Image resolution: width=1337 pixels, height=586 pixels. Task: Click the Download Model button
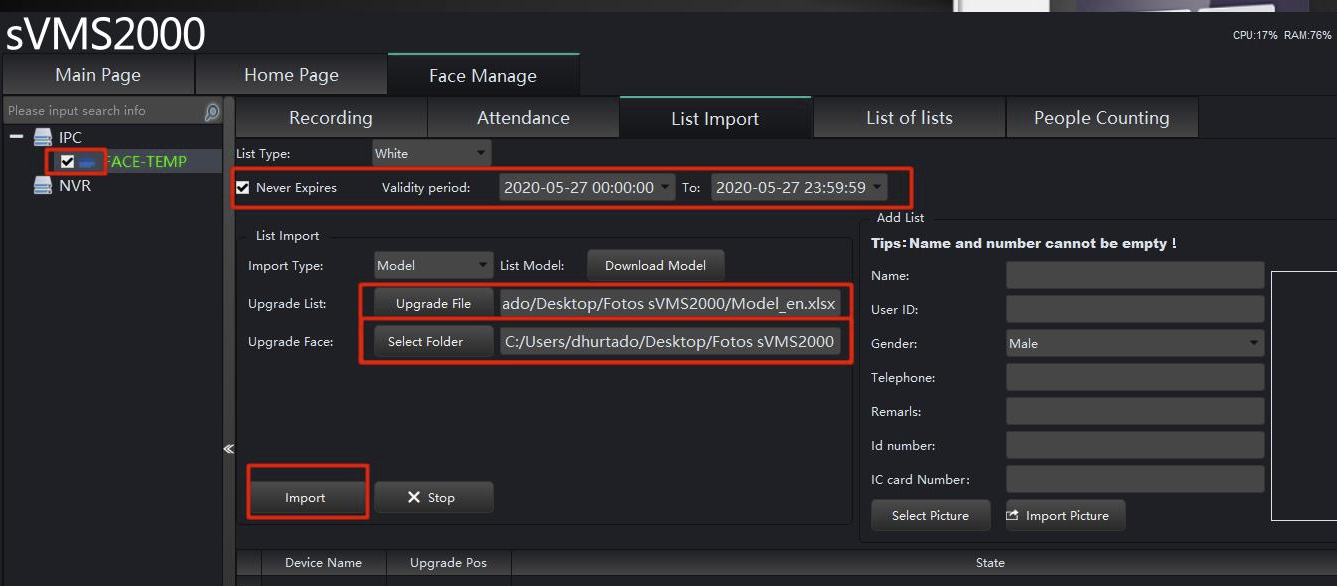coord(655,265)
